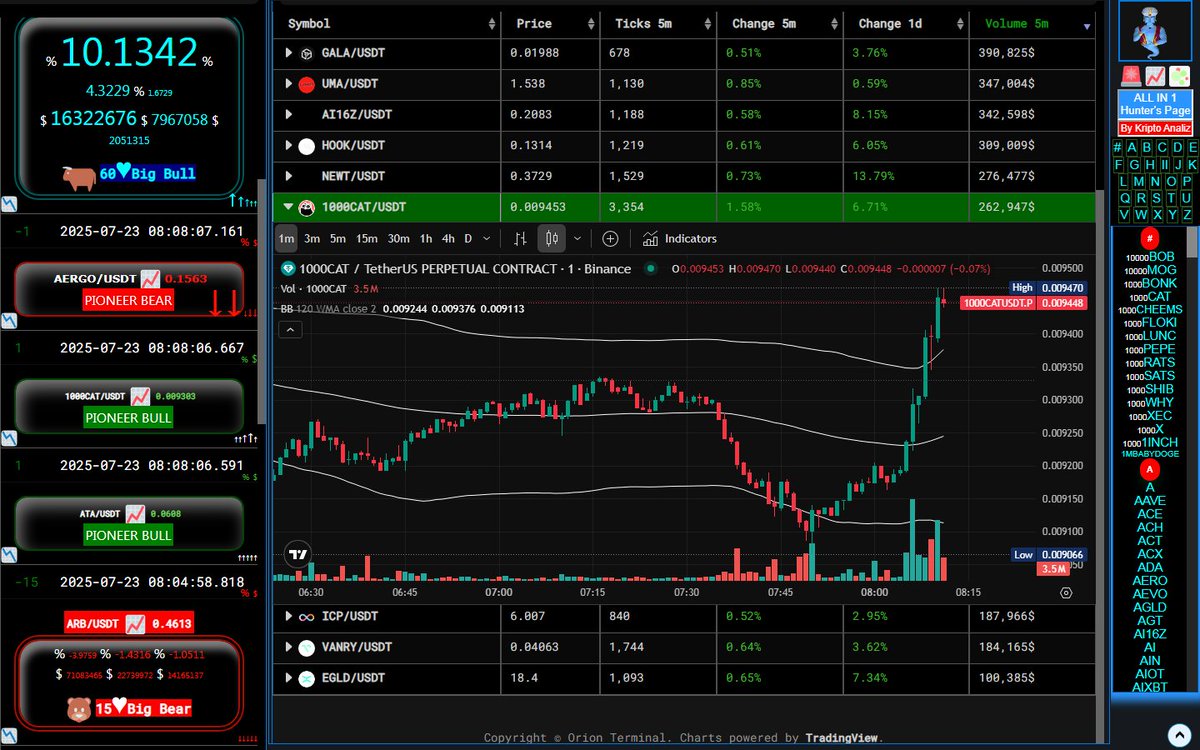Click PIONEER BULL label for ATA
1200x750 pixels.
point(128,535)
